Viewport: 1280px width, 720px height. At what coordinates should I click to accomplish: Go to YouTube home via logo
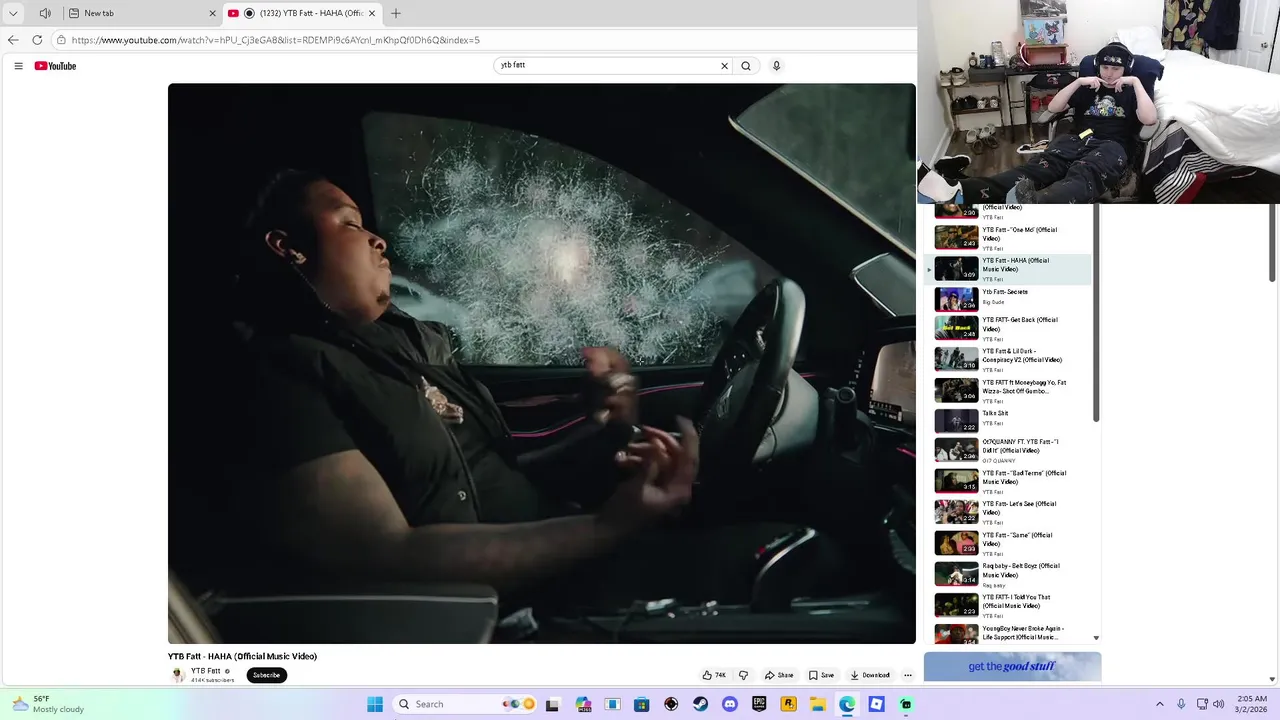point(55,66)
